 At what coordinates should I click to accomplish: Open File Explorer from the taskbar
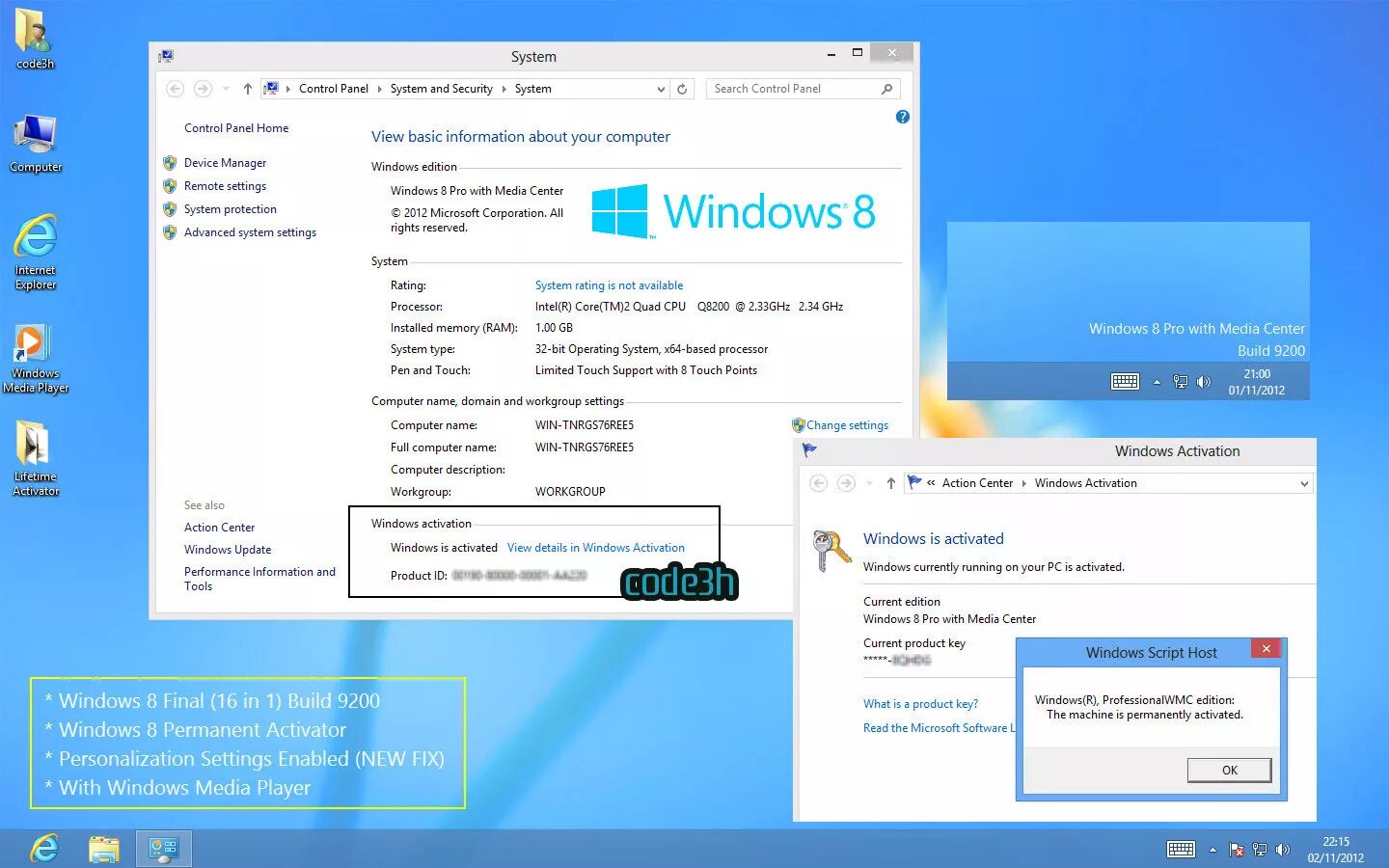[103, 848]
